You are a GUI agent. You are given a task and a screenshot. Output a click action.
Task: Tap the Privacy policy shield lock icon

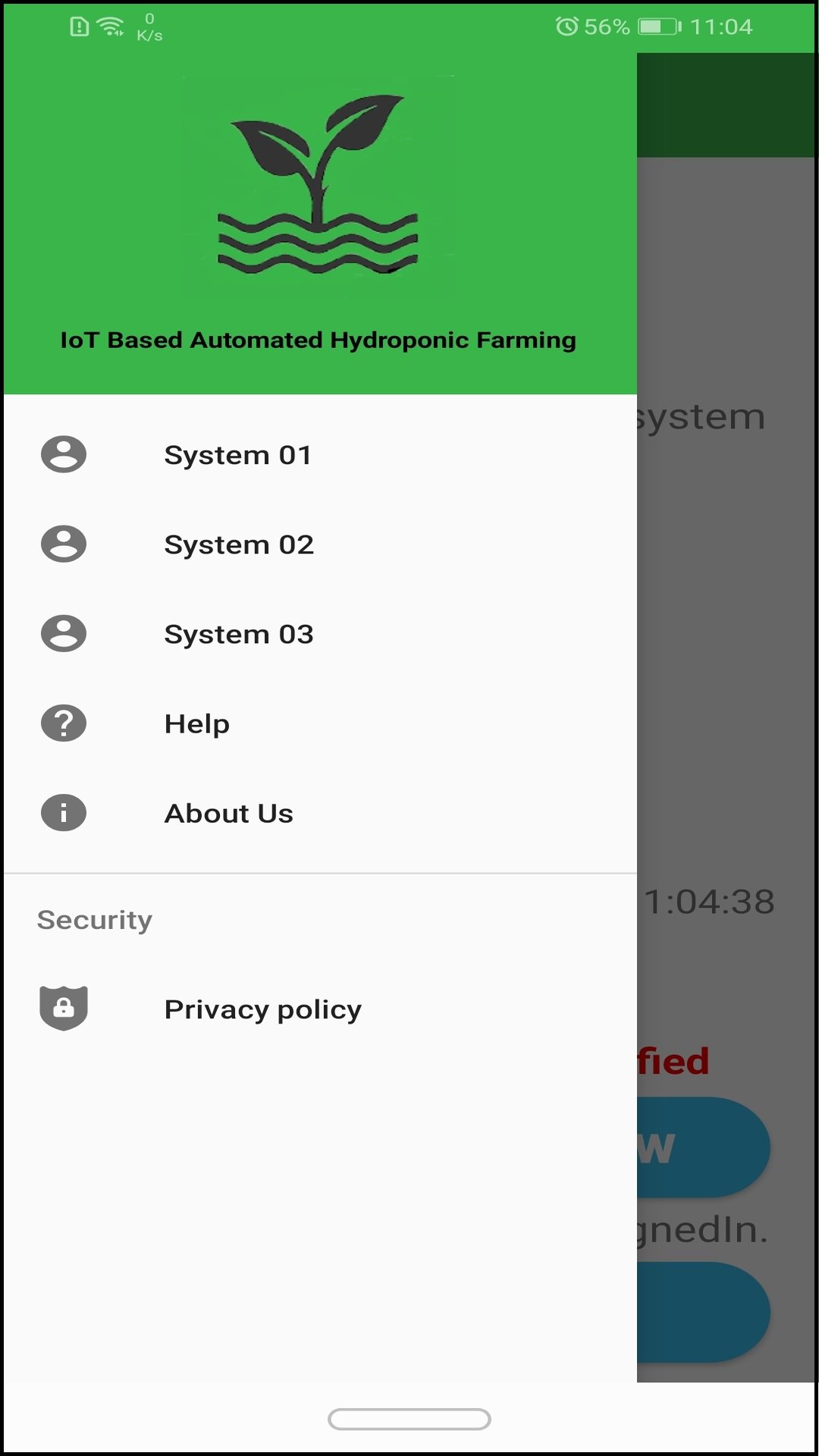pos(63,1008)
